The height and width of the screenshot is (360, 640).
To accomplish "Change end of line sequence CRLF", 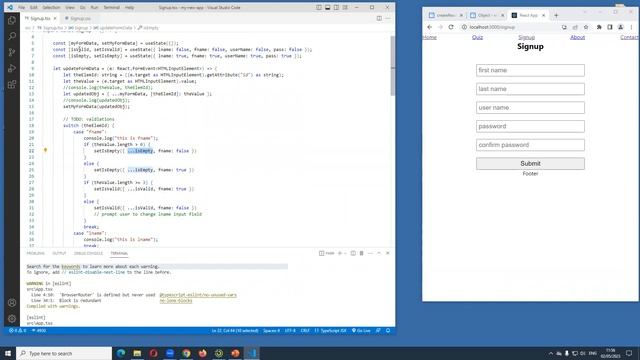I will (305, 331).
